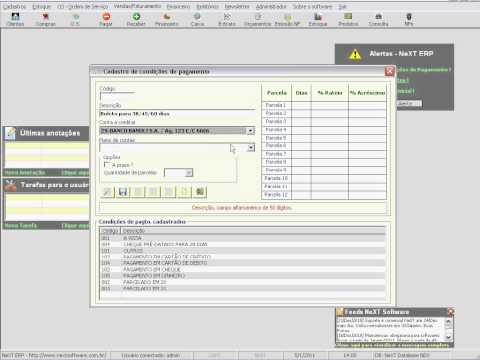Image resolution: width=480 pixels, height=360 pixels.
Task: Click the pencil icon button in the dialog
Action: click(x=107, y=192)
